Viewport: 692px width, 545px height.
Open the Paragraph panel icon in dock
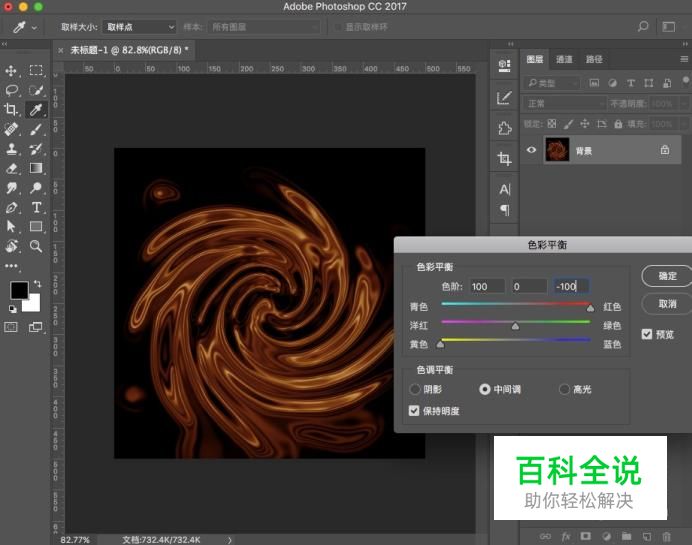pos(505,210)
